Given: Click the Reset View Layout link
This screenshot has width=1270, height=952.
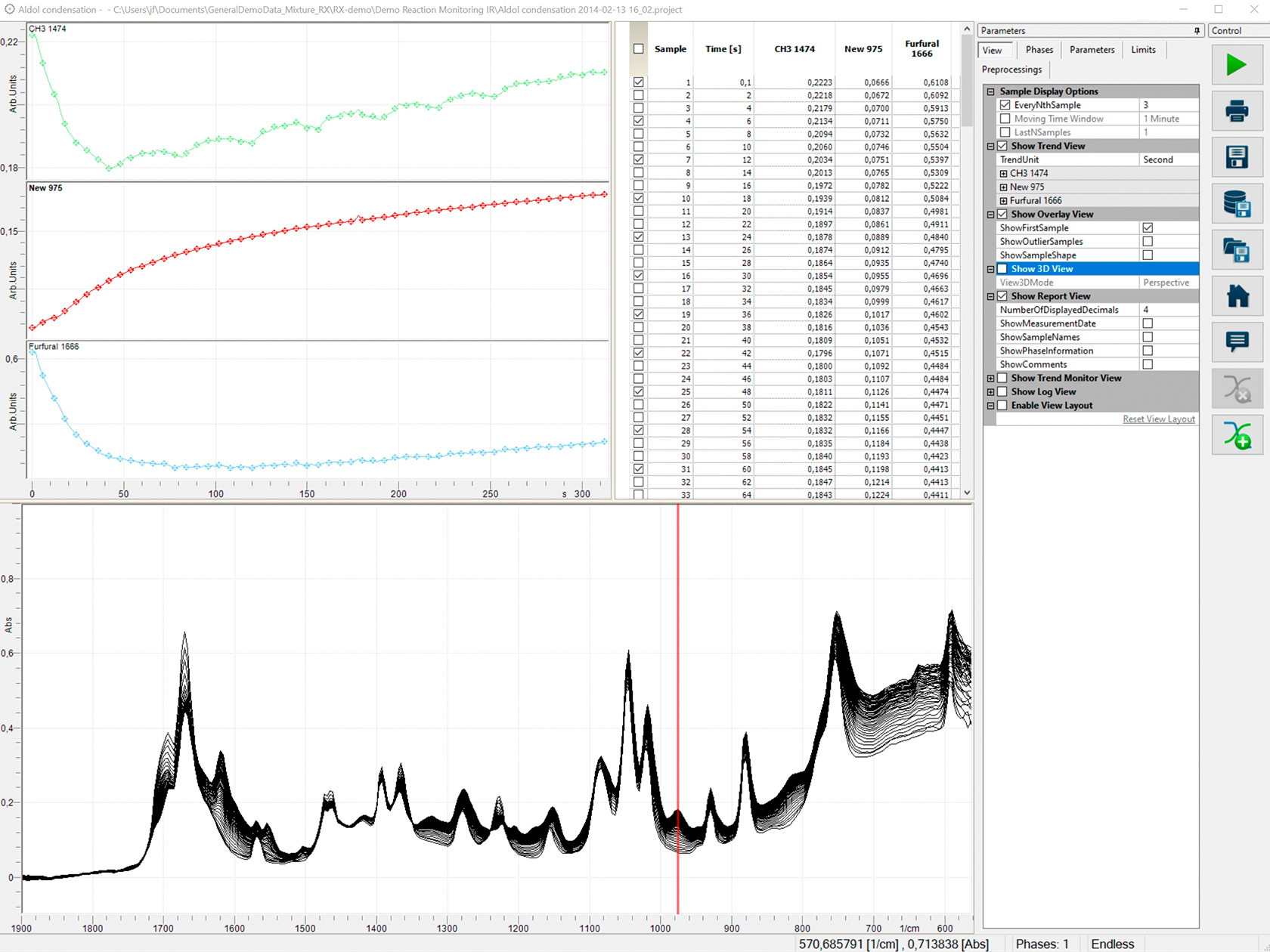Looking at the screenshot, I should pyautogui.click(x=1158, y=419).
